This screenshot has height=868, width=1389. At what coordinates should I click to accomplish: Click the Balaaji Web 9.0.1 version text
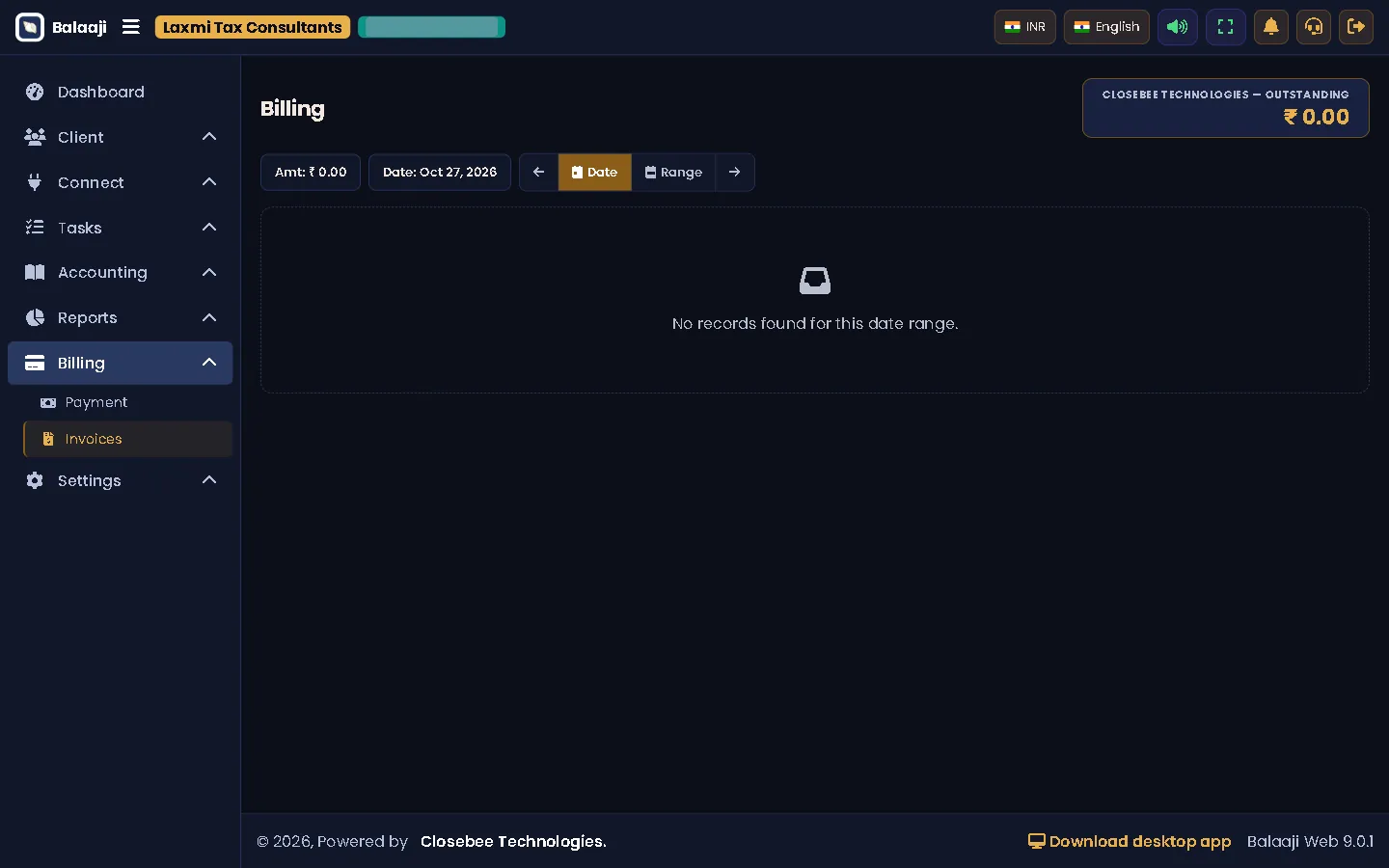click(x=1310, y=842)
